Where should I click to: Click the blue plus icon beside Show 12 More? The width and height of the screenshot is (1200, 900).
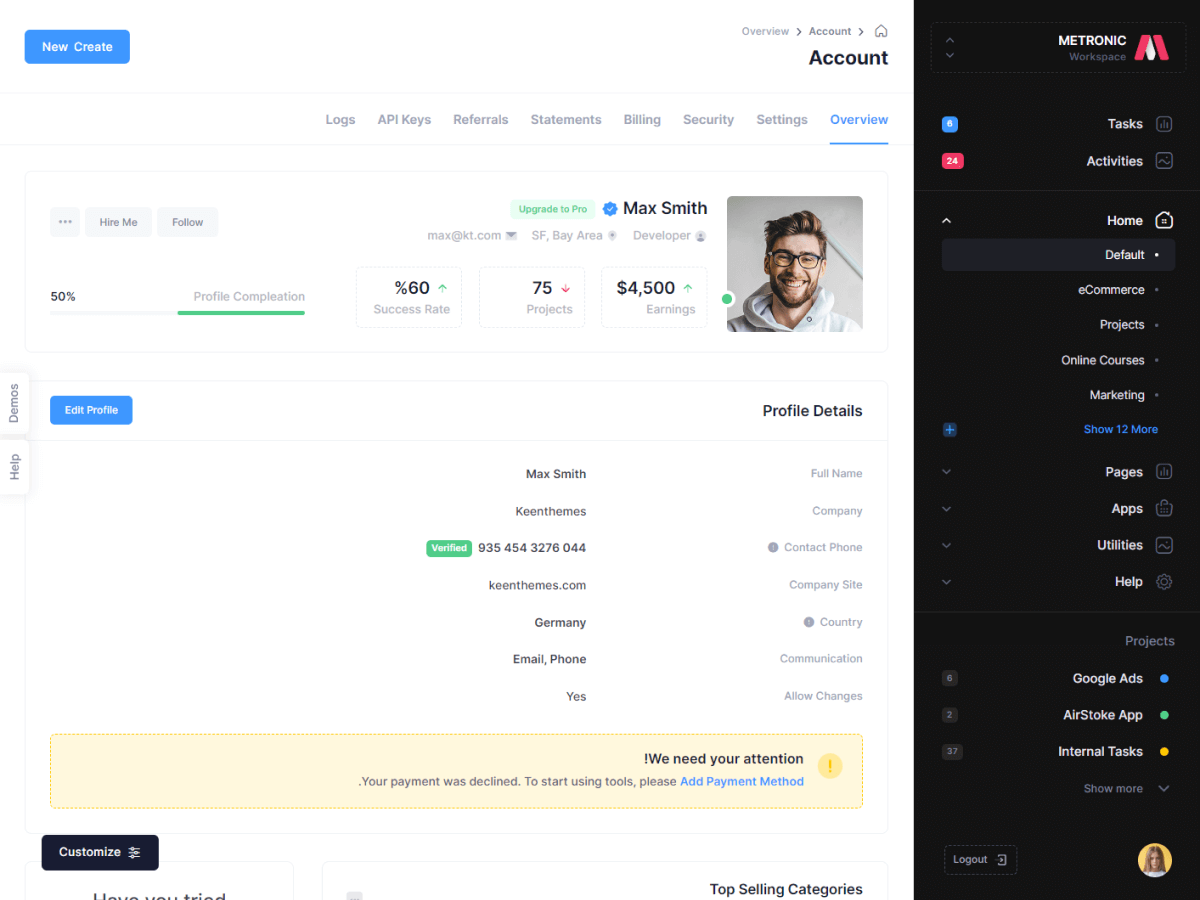point(950,430)
